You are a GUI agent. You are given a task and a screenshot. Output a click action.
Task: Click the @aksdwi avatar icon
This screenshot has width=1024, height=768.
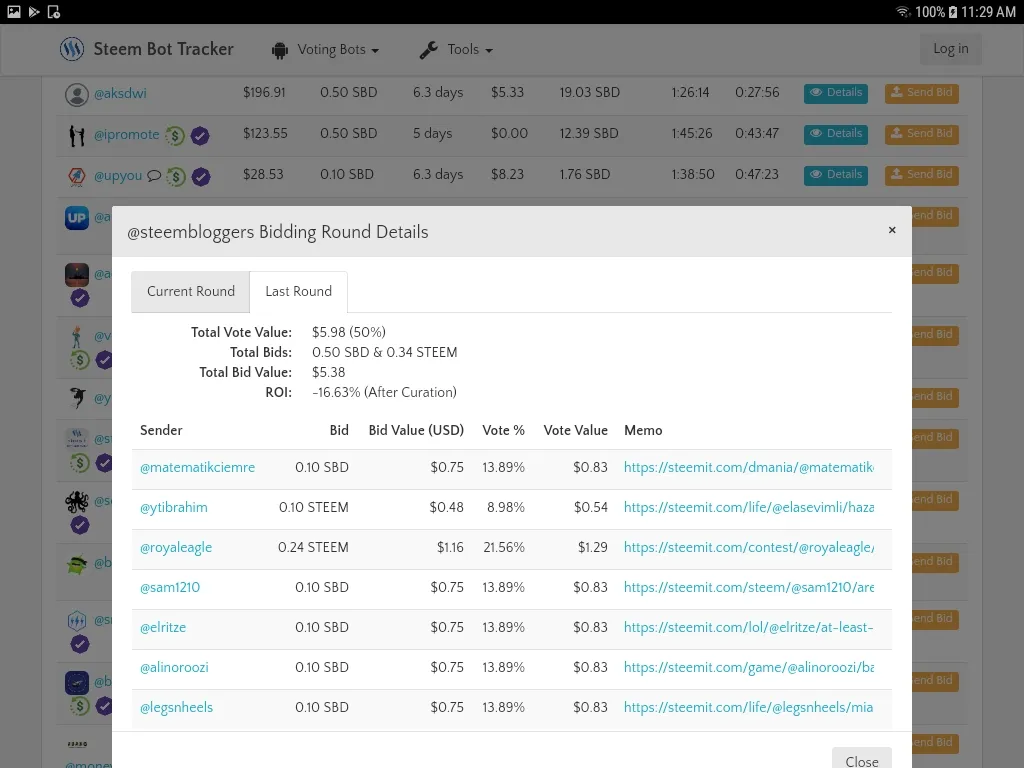click(76, 95)
